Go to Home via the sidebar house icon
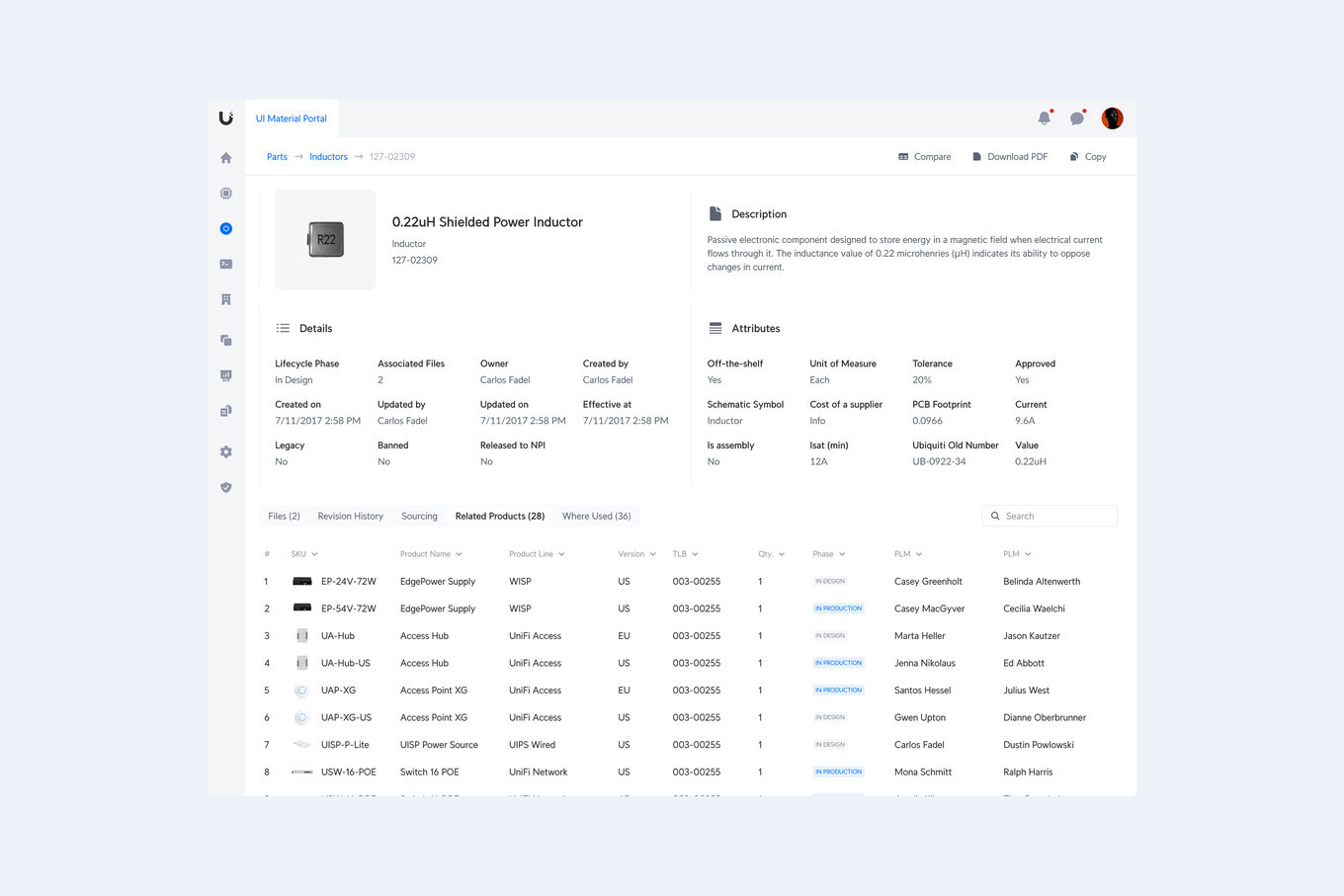The width and height of the screenshot is (1344, 896). point(226,158)
